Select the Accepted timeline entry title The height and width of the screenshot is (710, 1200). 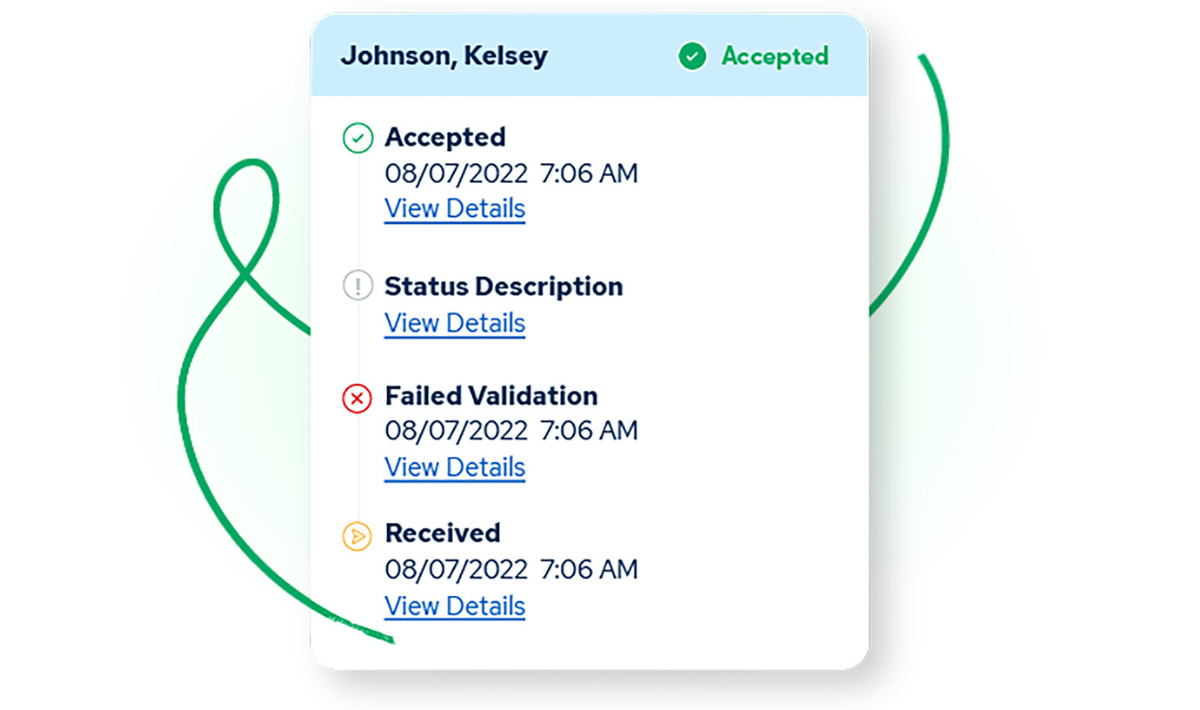click(445, 137)
